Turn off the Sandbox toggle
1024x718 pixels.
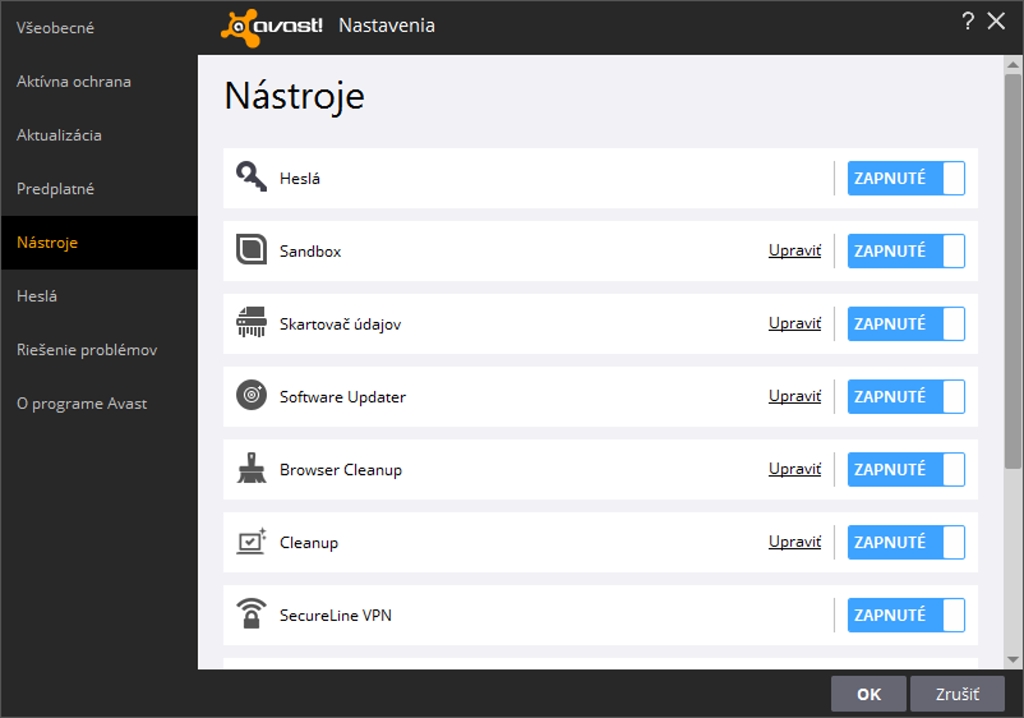(906, 251)
